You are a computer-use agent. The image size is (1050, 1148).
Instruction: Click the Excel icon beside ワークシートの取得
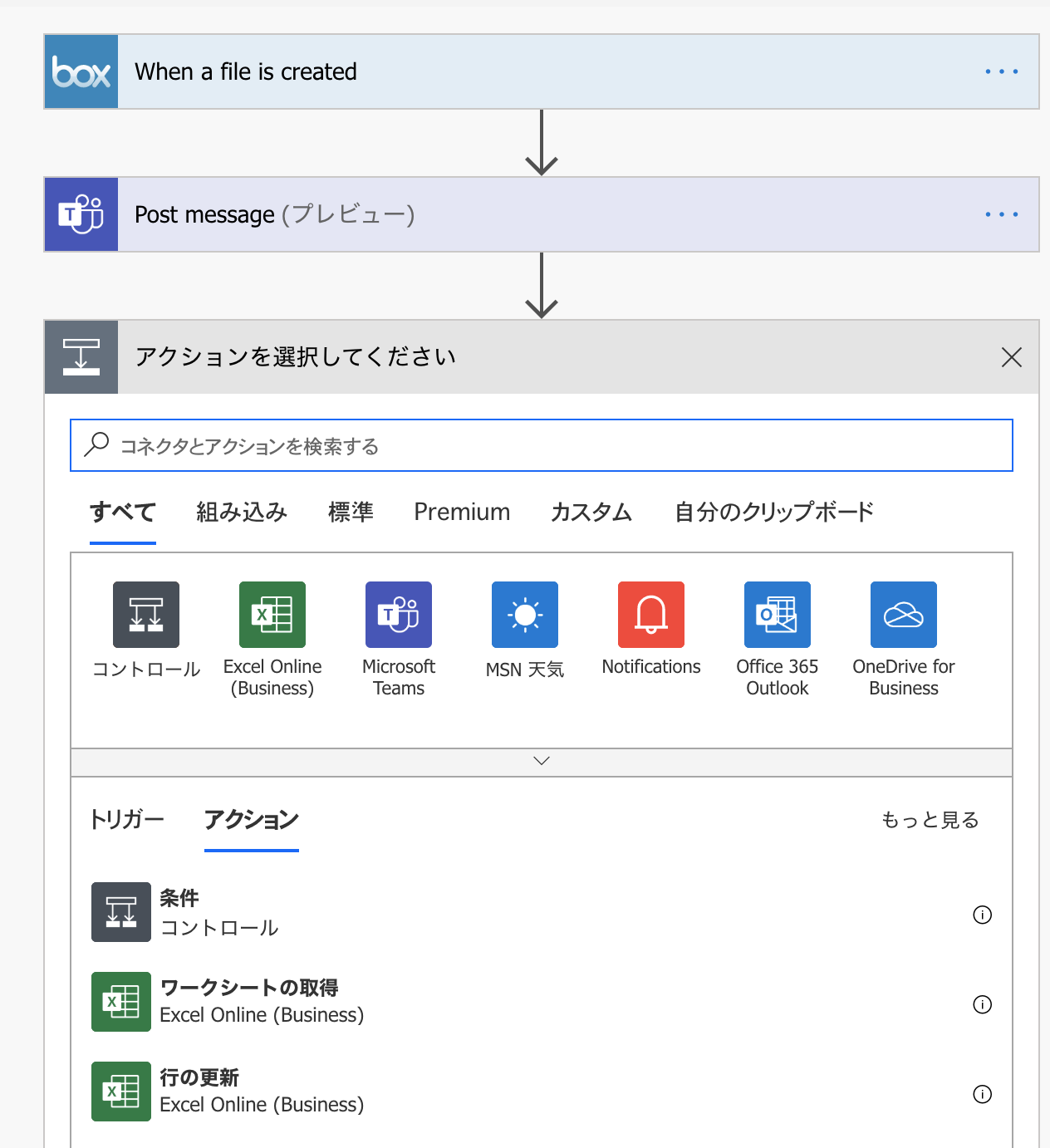(121, 1002)
